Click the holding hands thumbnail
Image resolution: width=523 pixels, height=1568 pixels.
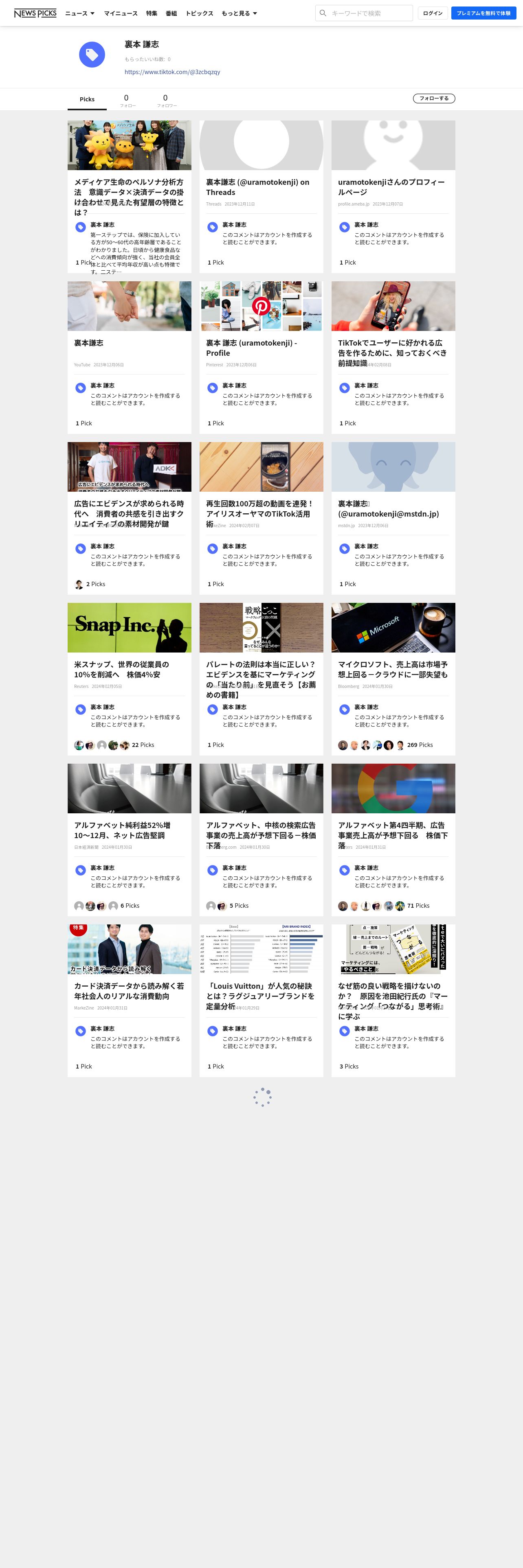129,306
